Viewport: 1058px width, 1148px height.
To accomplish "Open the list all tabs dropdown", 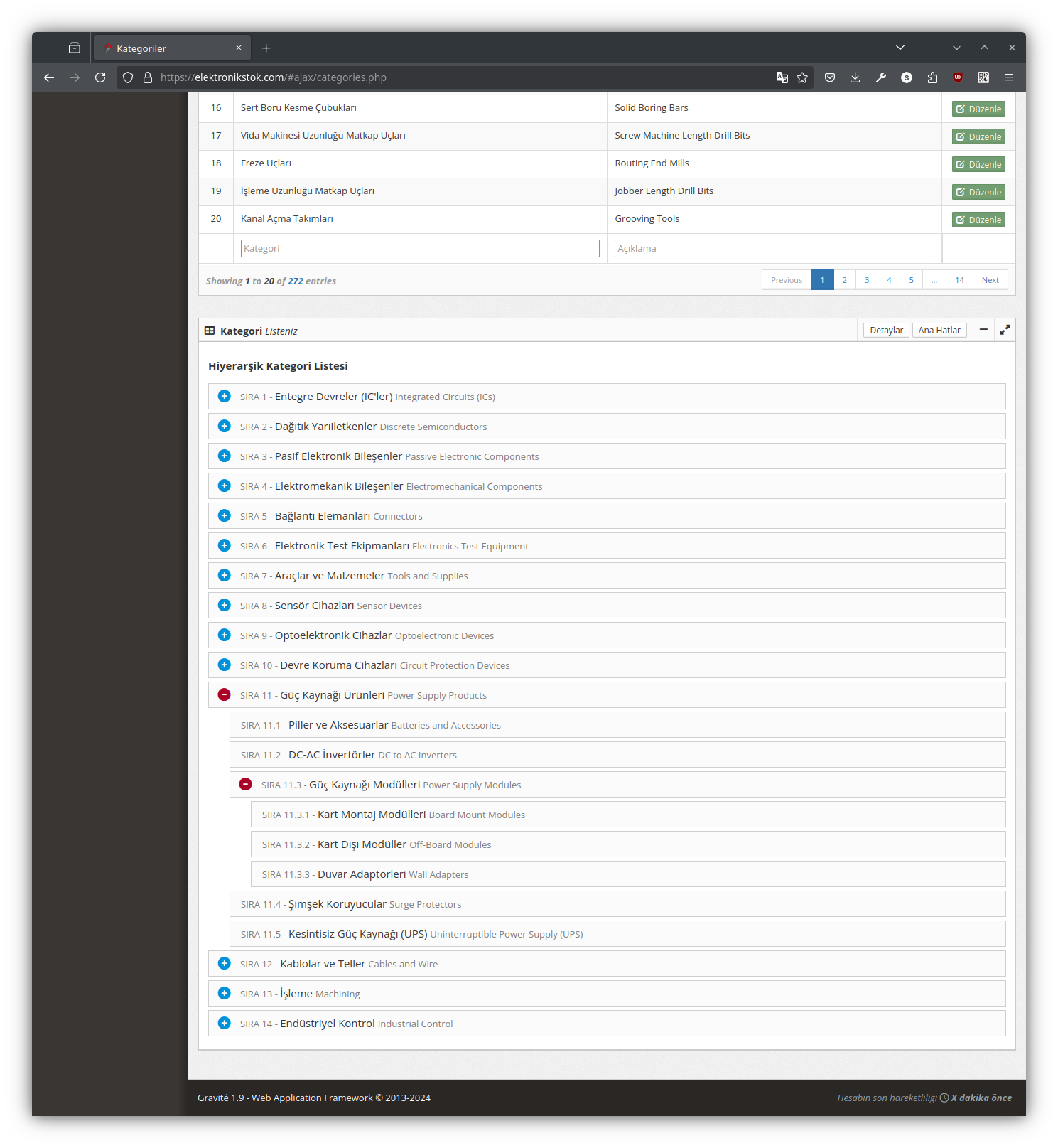I will click(900, 48).
